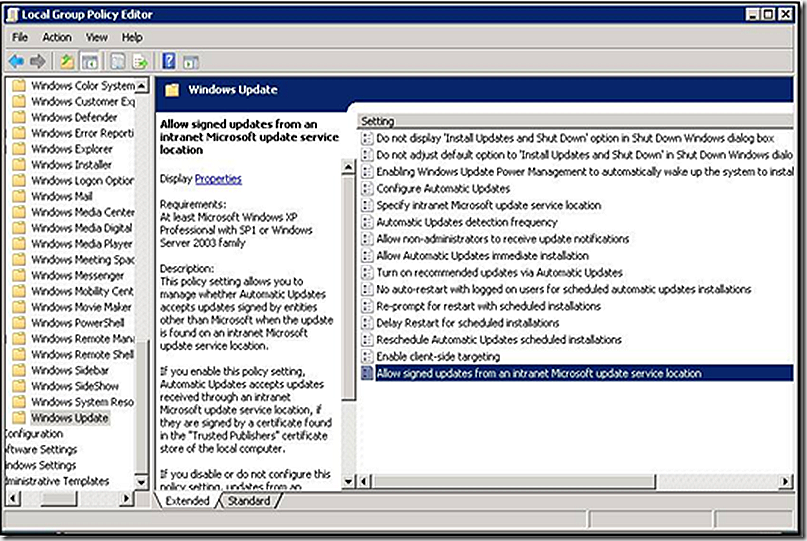The width and height of the screenshot is (807, 541).
Task: Click the Windows Installer folder icon
Action: (x=19, y=165)
